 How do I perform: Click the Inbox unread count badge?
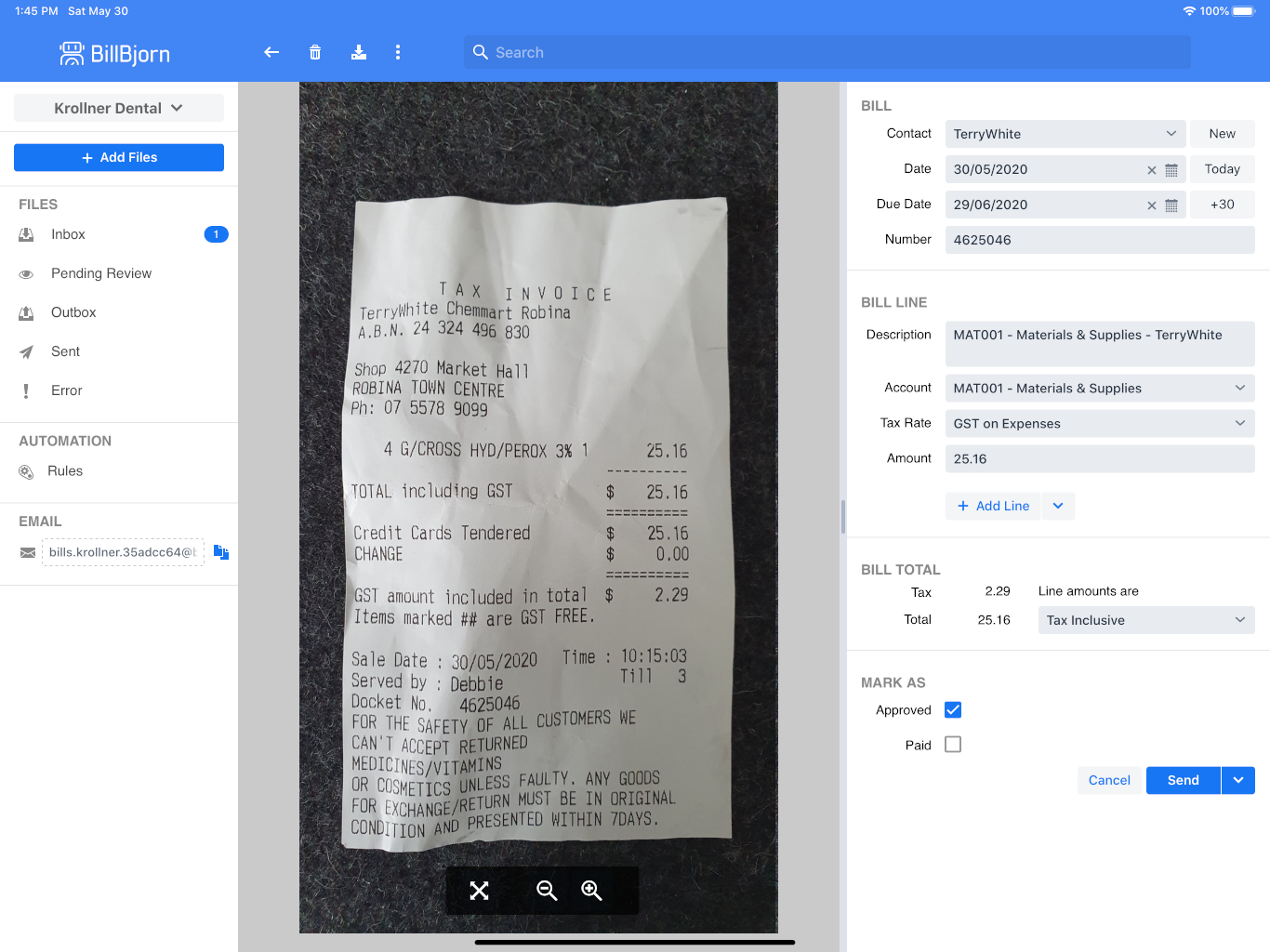[x=216, y=234]
